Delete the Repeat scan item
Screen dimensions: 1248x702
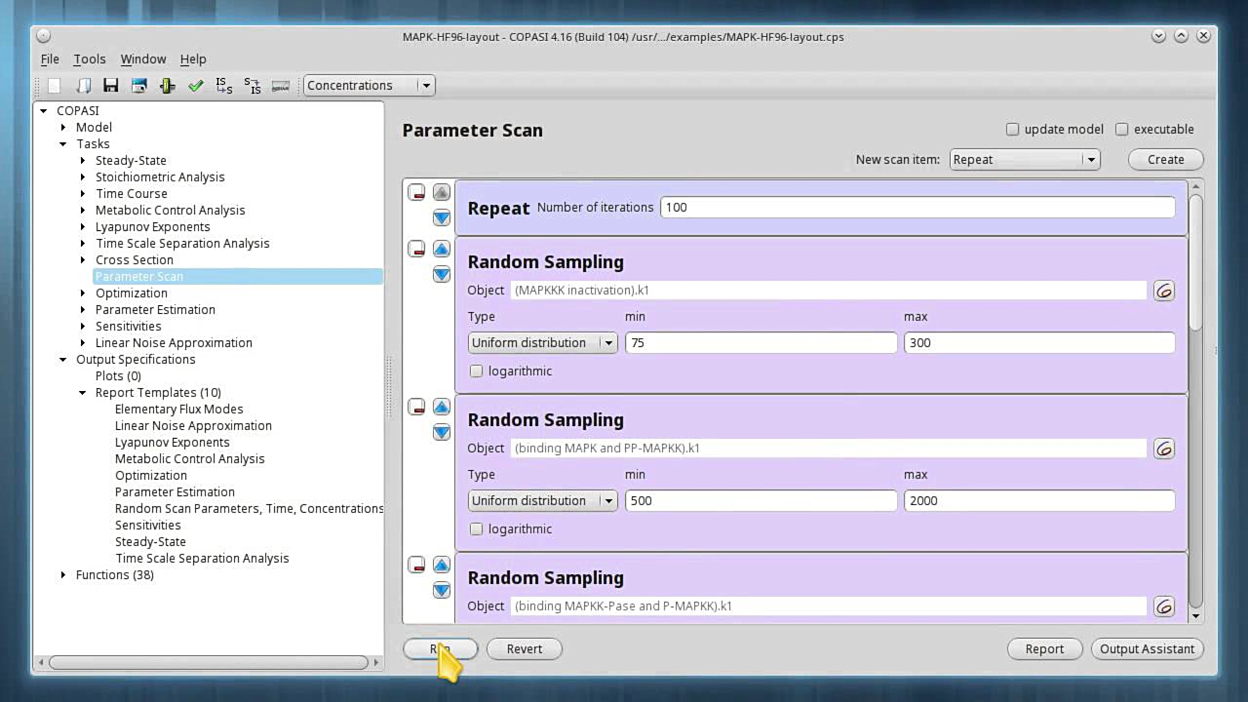416,192
